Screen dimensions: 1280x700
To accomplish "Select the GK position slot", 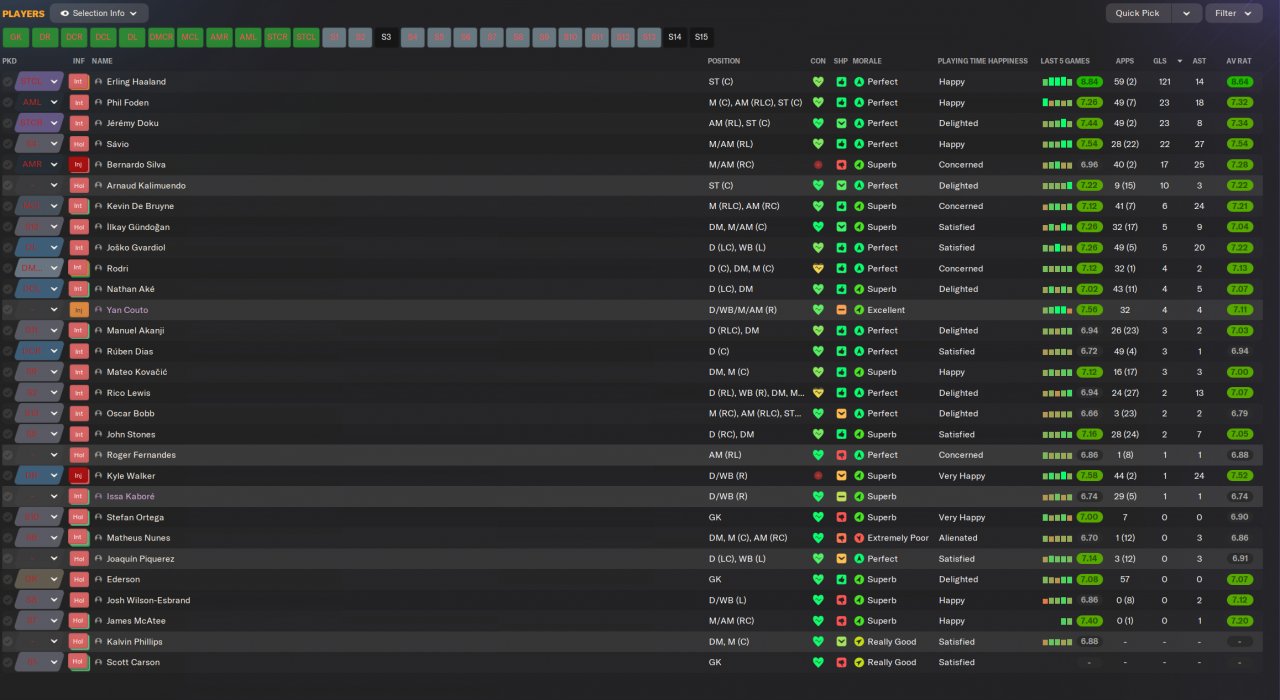I will point(16,38).
